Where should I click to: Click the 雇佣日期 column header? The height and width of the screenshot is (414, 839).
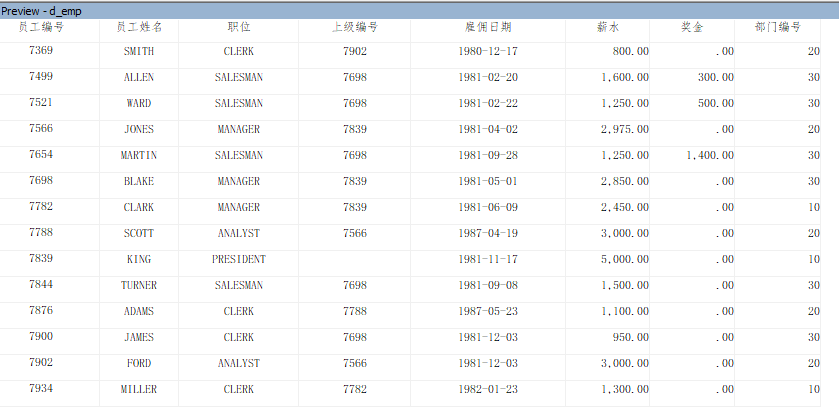coord(488,27)
